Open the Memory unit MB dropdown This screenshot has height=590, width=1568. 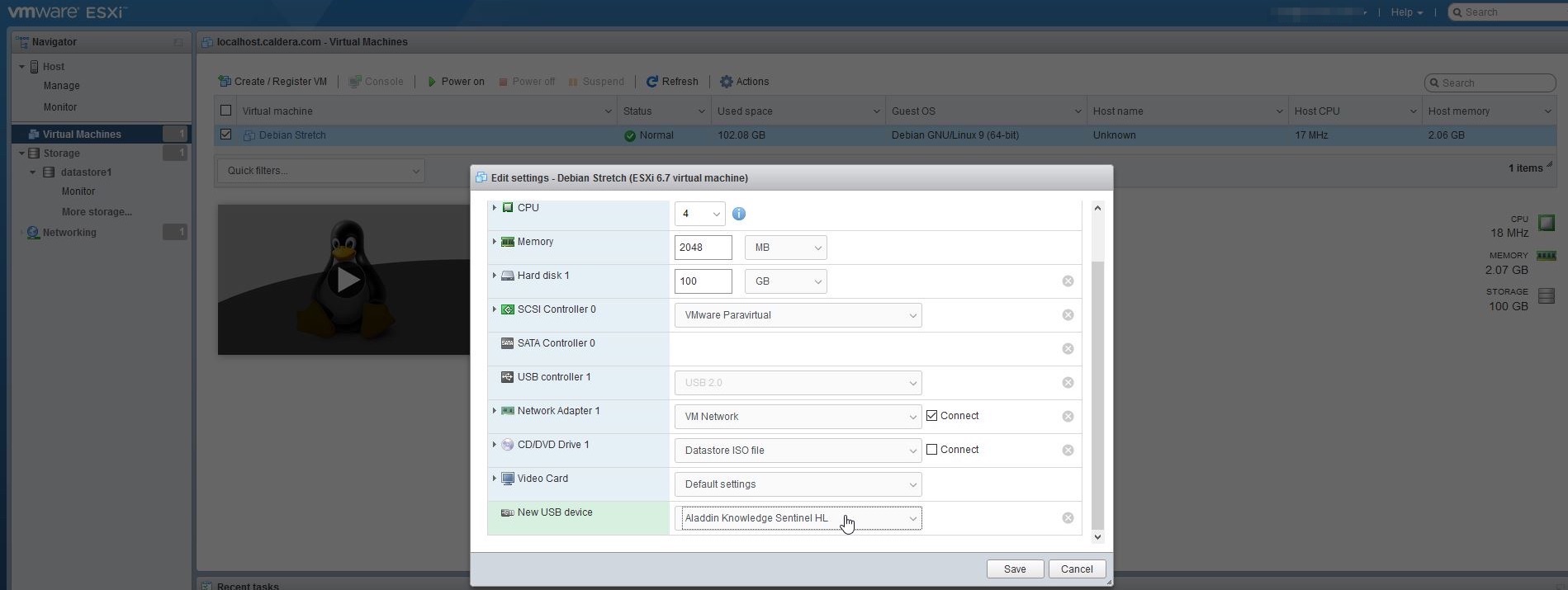(x=785, y=248)
